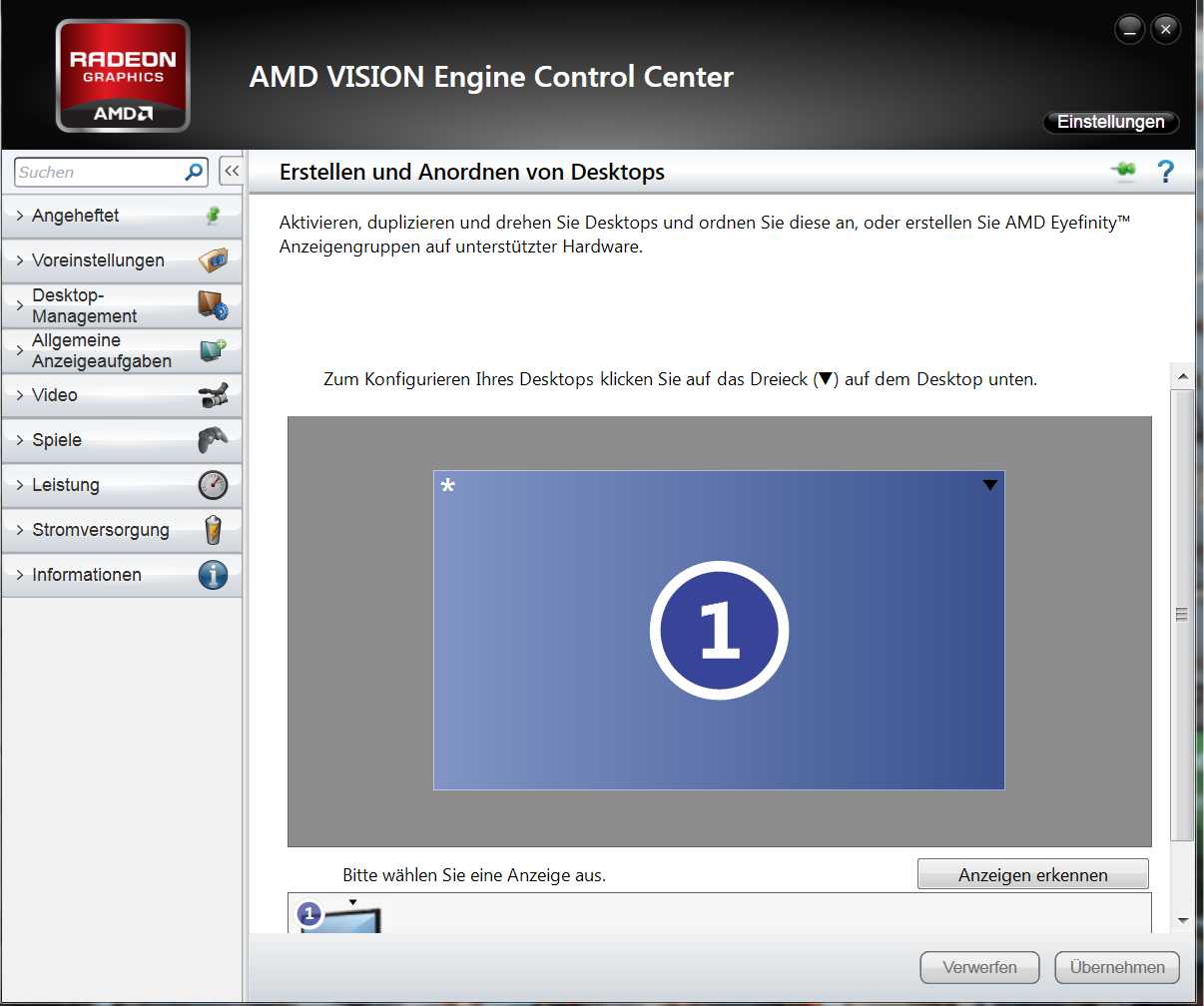The image size is (1204, 1006).
Task: Close the Control Center window
Action: [x=1165, y=29]
